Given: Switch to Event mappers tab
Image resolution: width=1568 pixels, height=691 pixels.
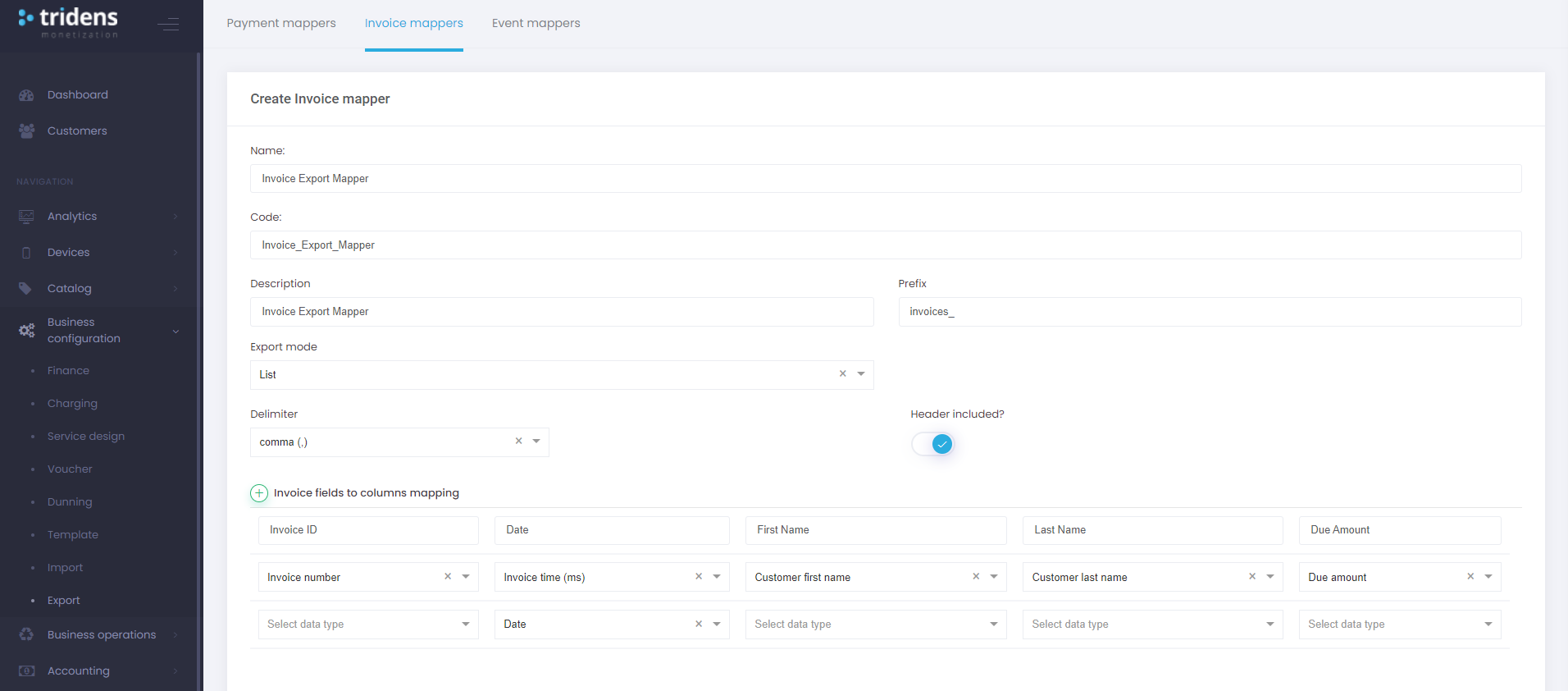Looking at the screenshot, I should tap(536, 23).
